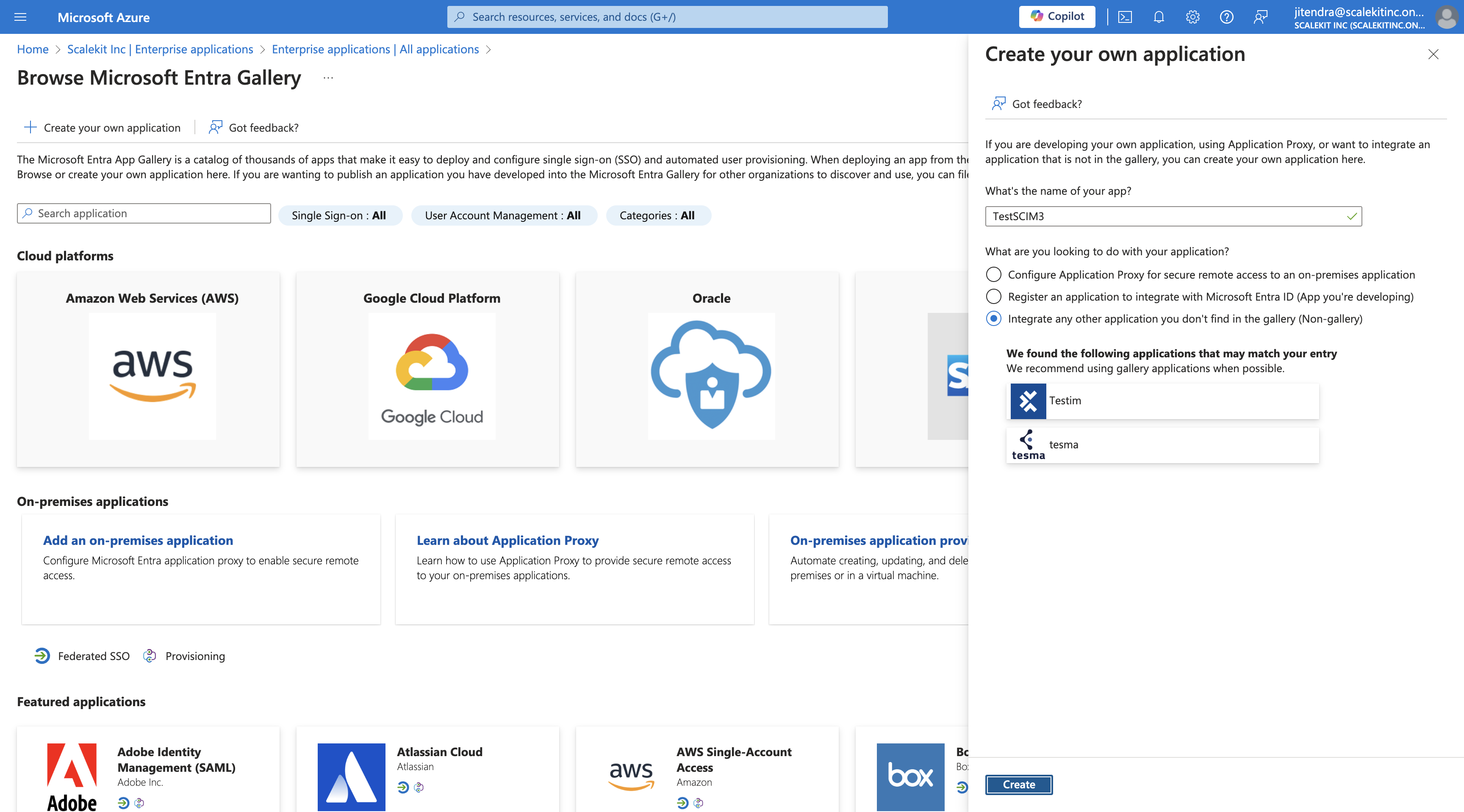Screen dimensions: 1464x812
Task: Select the Google Cloud Platform card
Action: coord(427,369)
